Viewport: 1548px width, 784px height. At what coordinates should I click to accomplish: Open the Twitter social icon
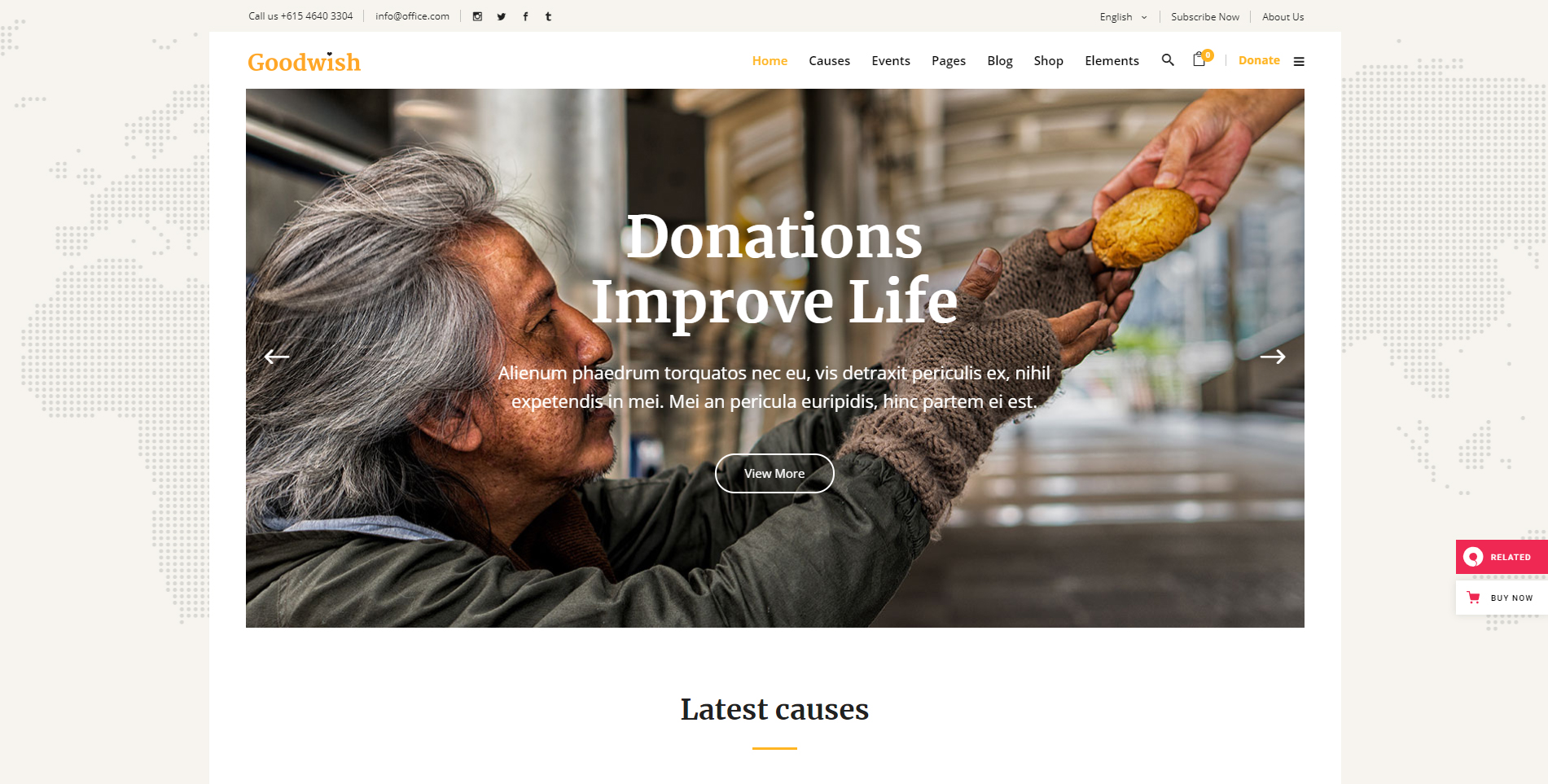[502, 16]
